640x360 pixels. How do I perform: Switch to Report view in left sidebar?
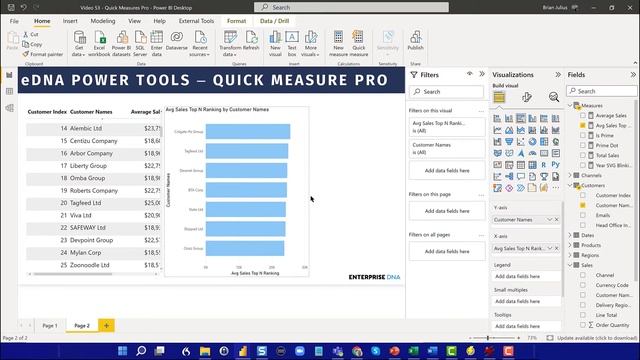tap(9, 75)
